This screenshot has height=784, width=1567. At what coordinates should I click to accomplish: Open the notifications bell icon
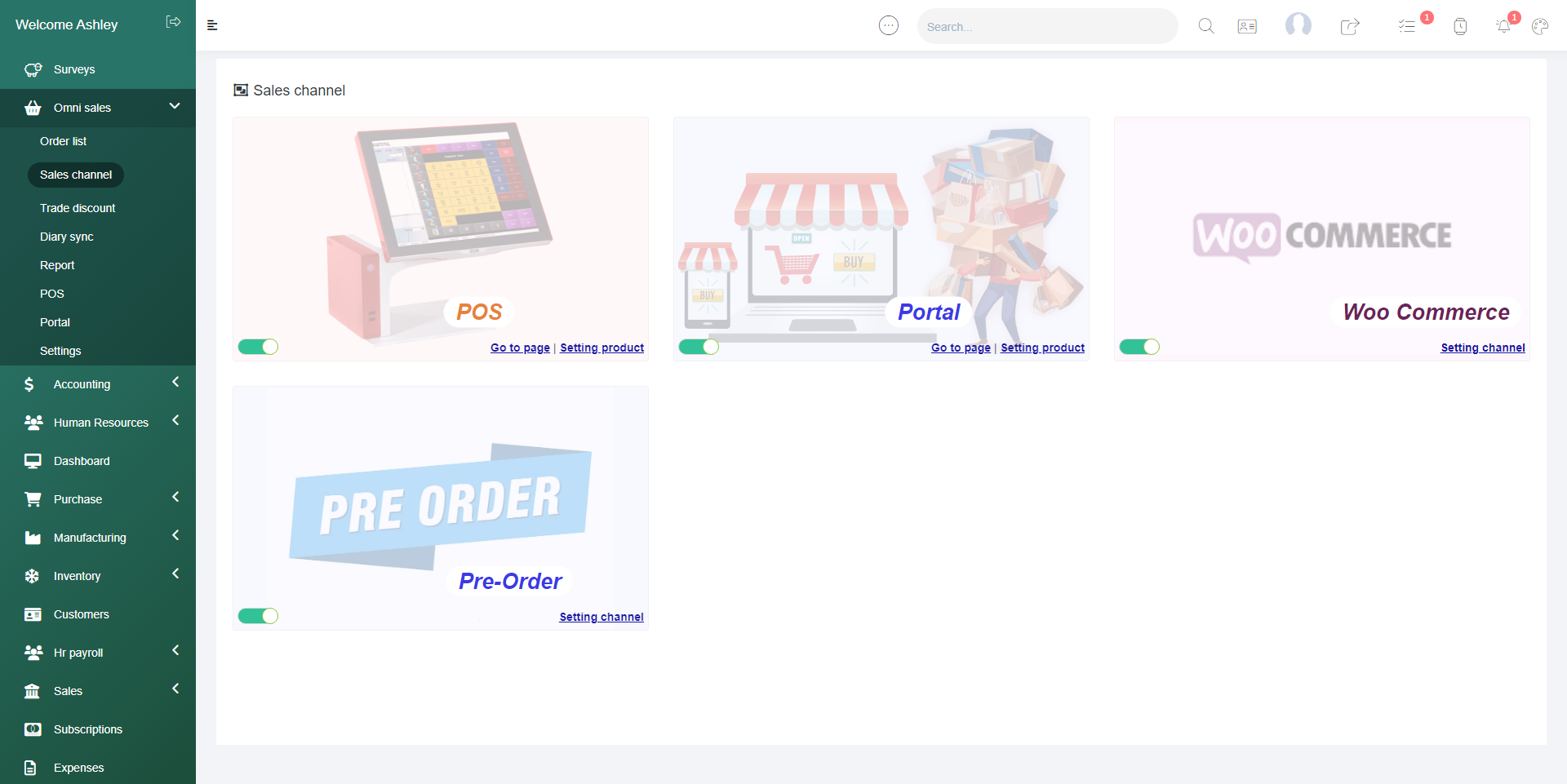coord(1503,26)
